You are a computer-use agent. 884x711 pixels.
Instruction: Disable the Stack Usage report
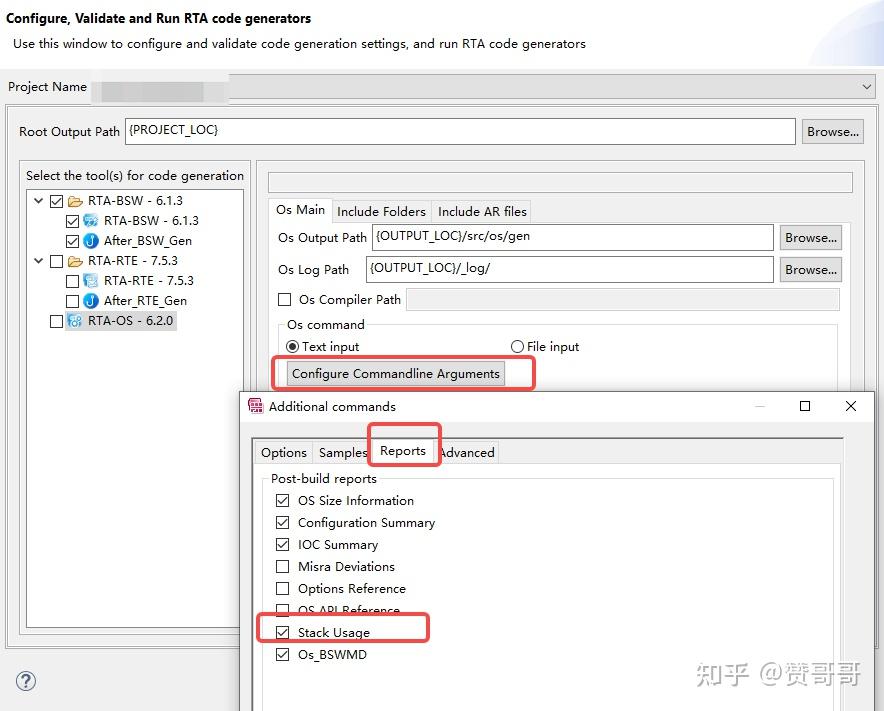coord(283,632)
